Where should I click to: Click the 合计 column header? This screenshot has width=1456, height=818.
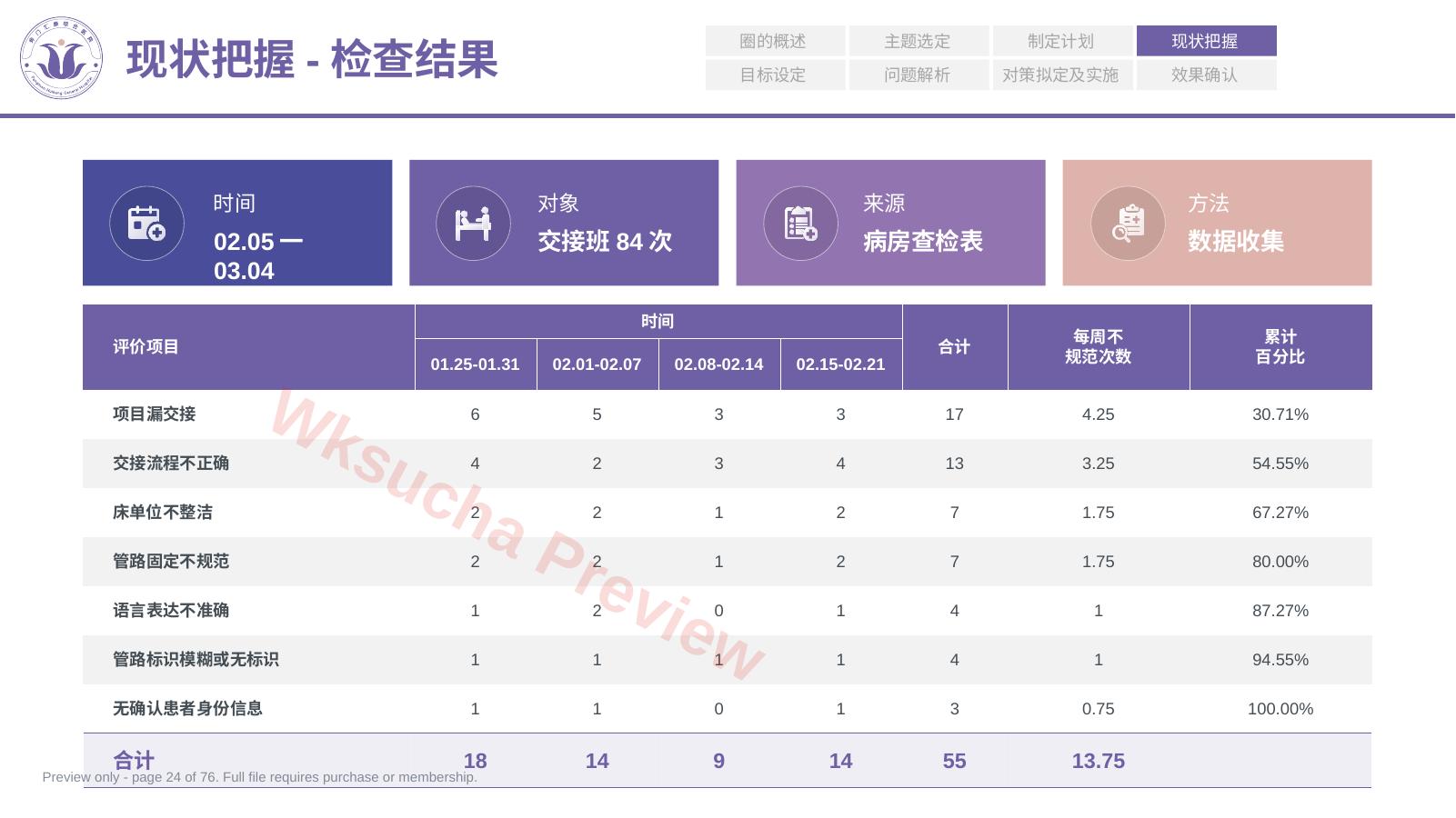coord(954,347)
